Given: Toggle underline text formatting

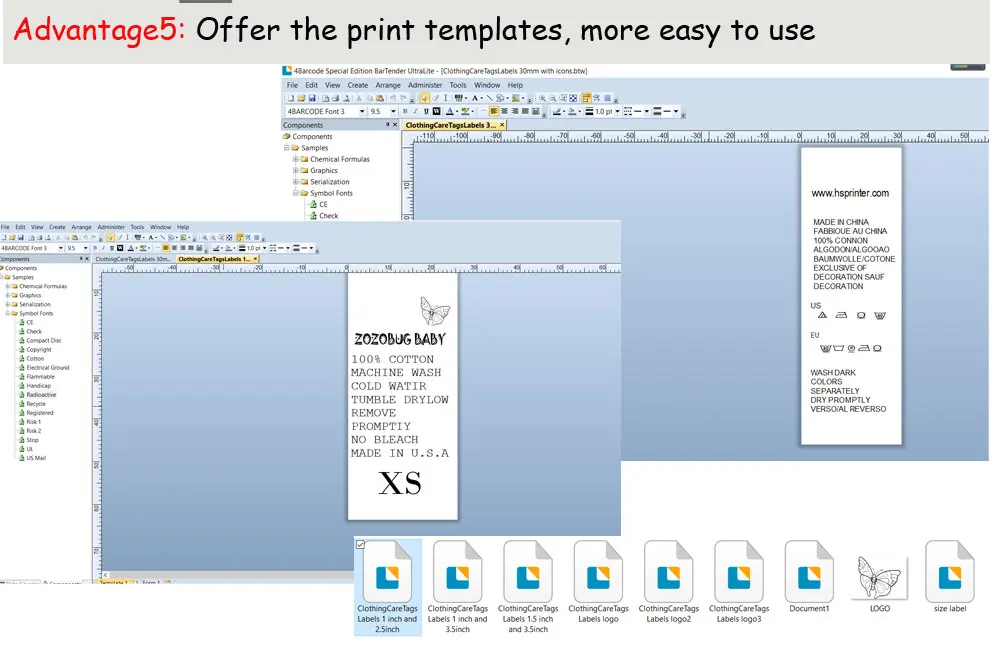Looking at the screenshot, I should (426, 111).
